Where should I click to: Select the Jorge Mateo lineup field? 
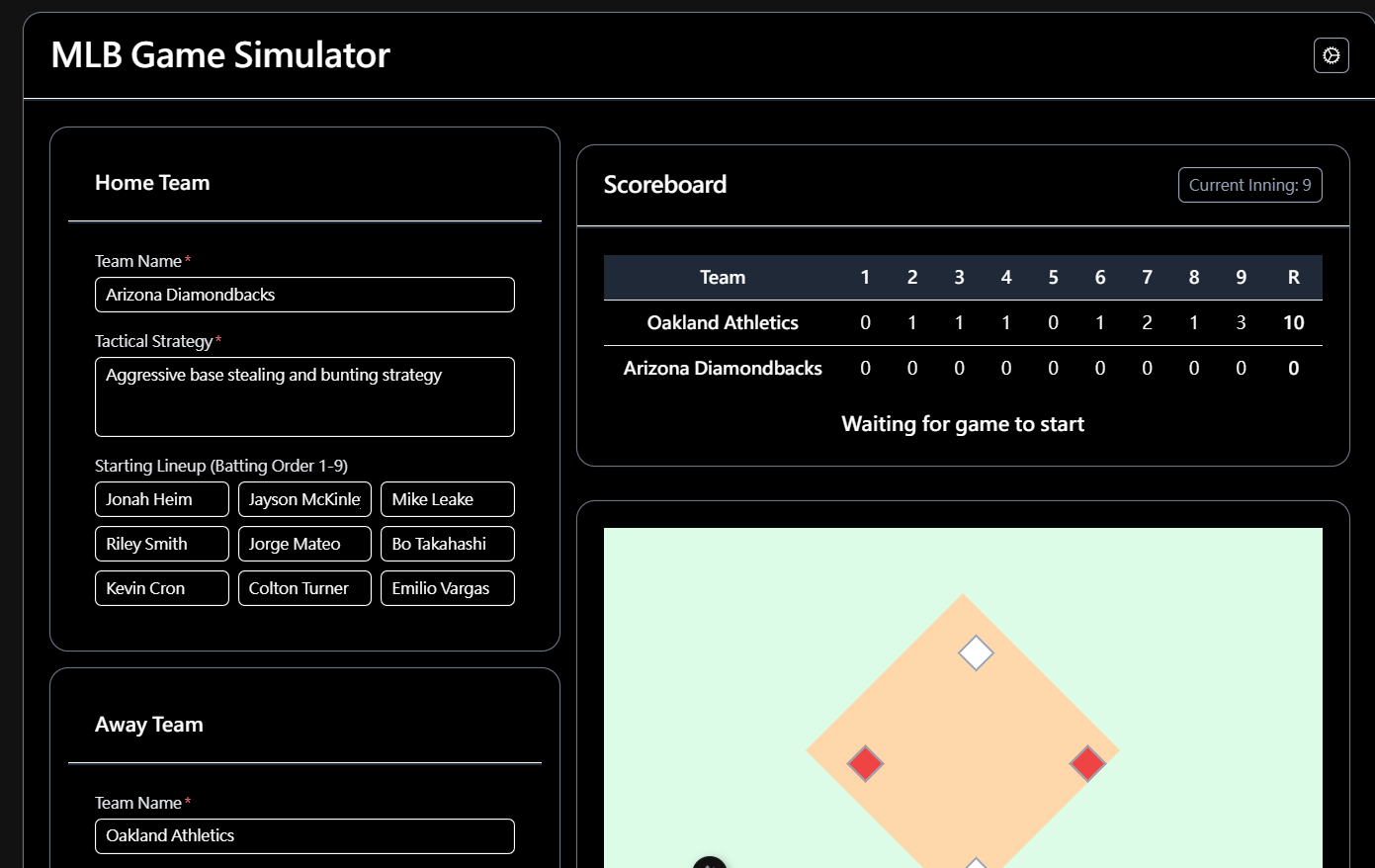pos(304,544)
